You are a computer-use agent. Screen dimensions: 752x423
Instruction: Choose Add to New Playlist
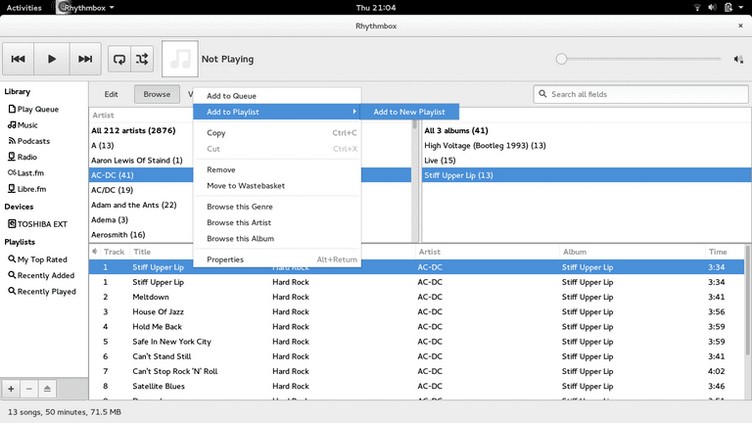[x=408, y=112]
